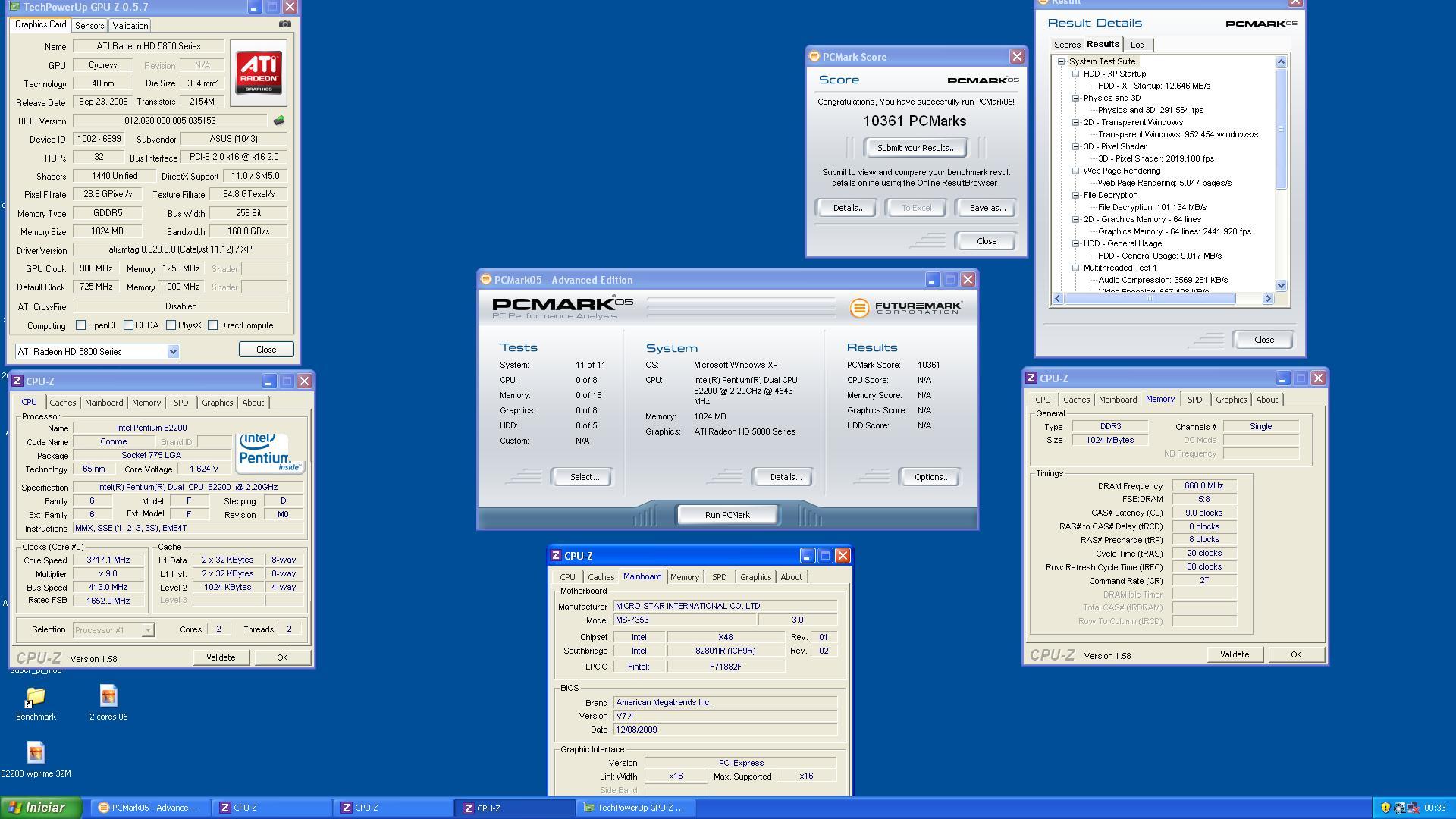Screen dimensions: 1456x819
Task: Click the horizontal scrollbar in Result Details
Action: click(1150, 299)
